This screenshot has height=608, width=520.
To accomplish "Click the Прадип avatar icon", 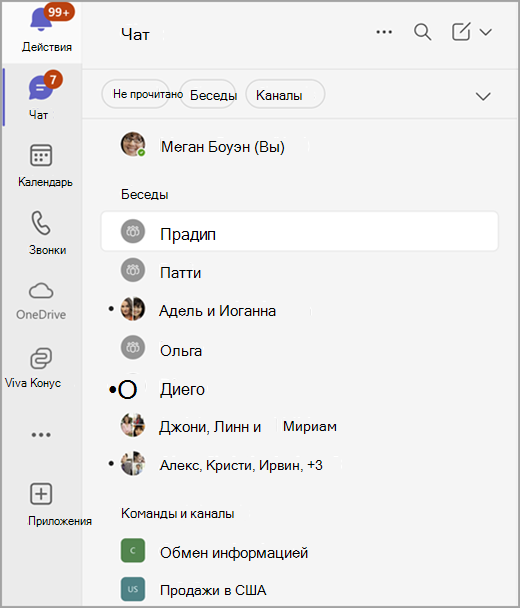I will pos(133,231).
